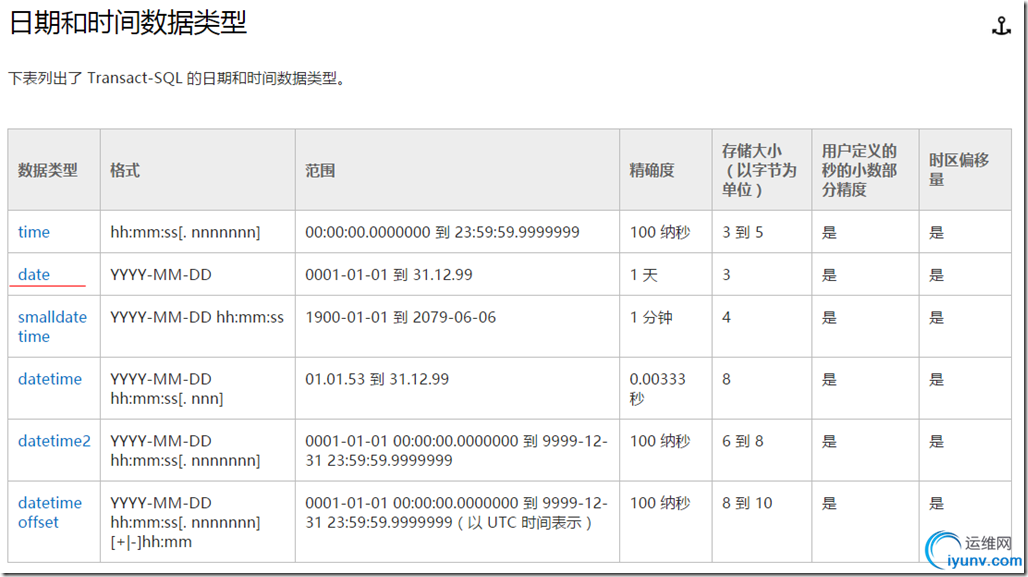
Task: Click the 8 到 10 storage size cell
Action: (x=747, y=503)
